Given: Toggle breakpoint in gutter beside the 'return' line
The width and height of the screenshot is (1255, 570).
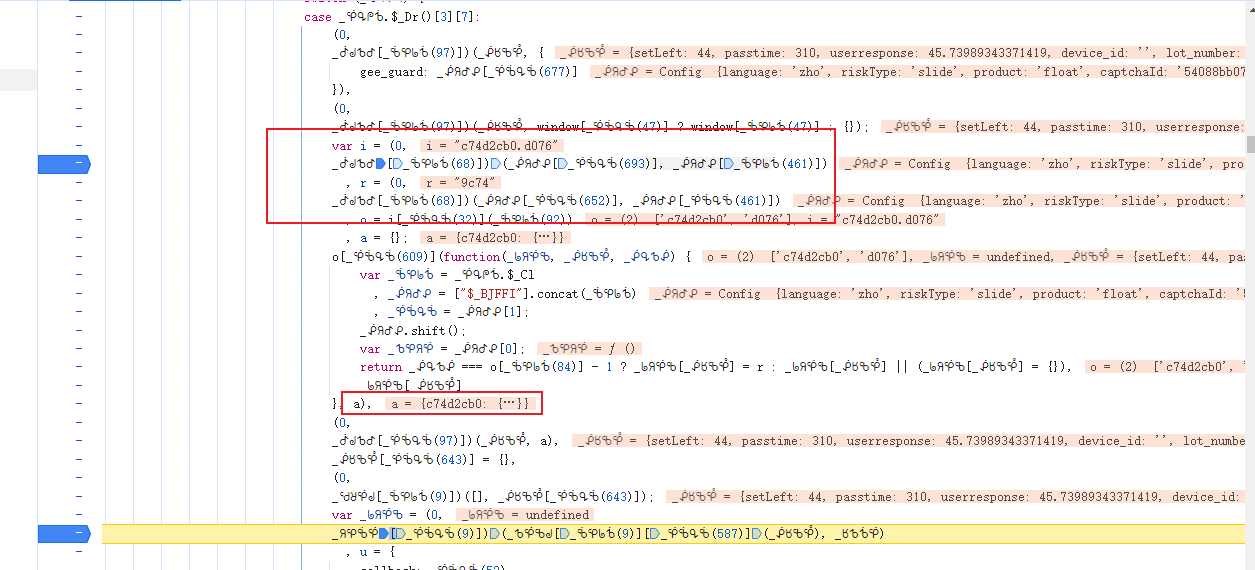Looking at the screenshot, I should (78, 367).
